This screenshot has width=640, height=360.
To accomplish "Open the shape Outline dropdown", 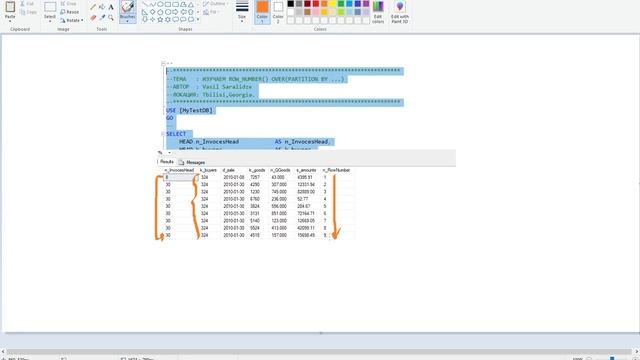I will click(x=216, y=4).
